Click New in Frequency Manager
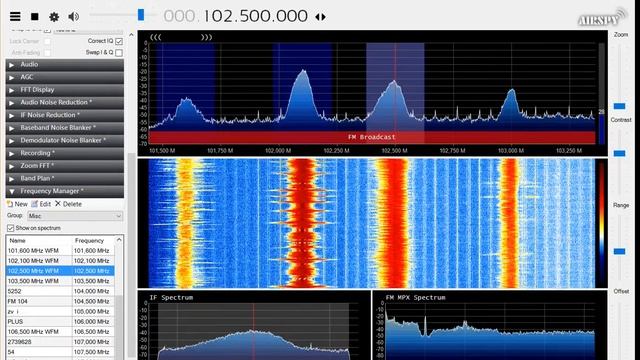 (17, 204)
